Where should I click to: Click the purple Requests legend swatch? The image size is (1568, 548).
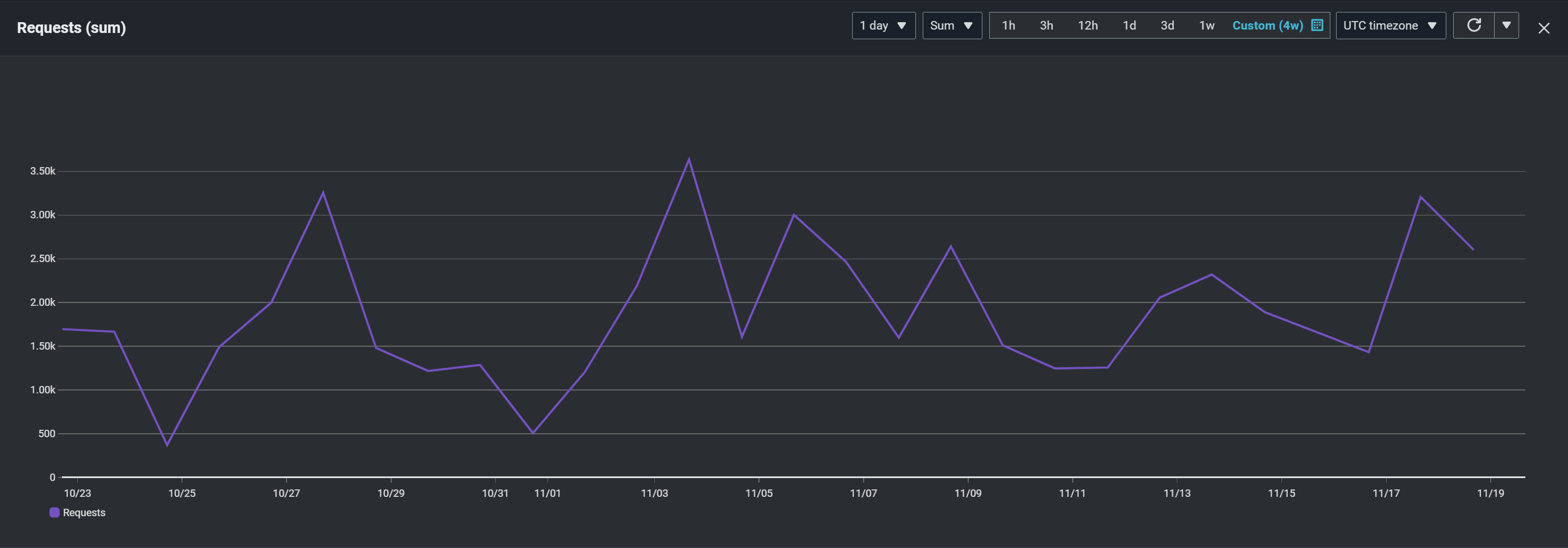[x=54, y=513]
